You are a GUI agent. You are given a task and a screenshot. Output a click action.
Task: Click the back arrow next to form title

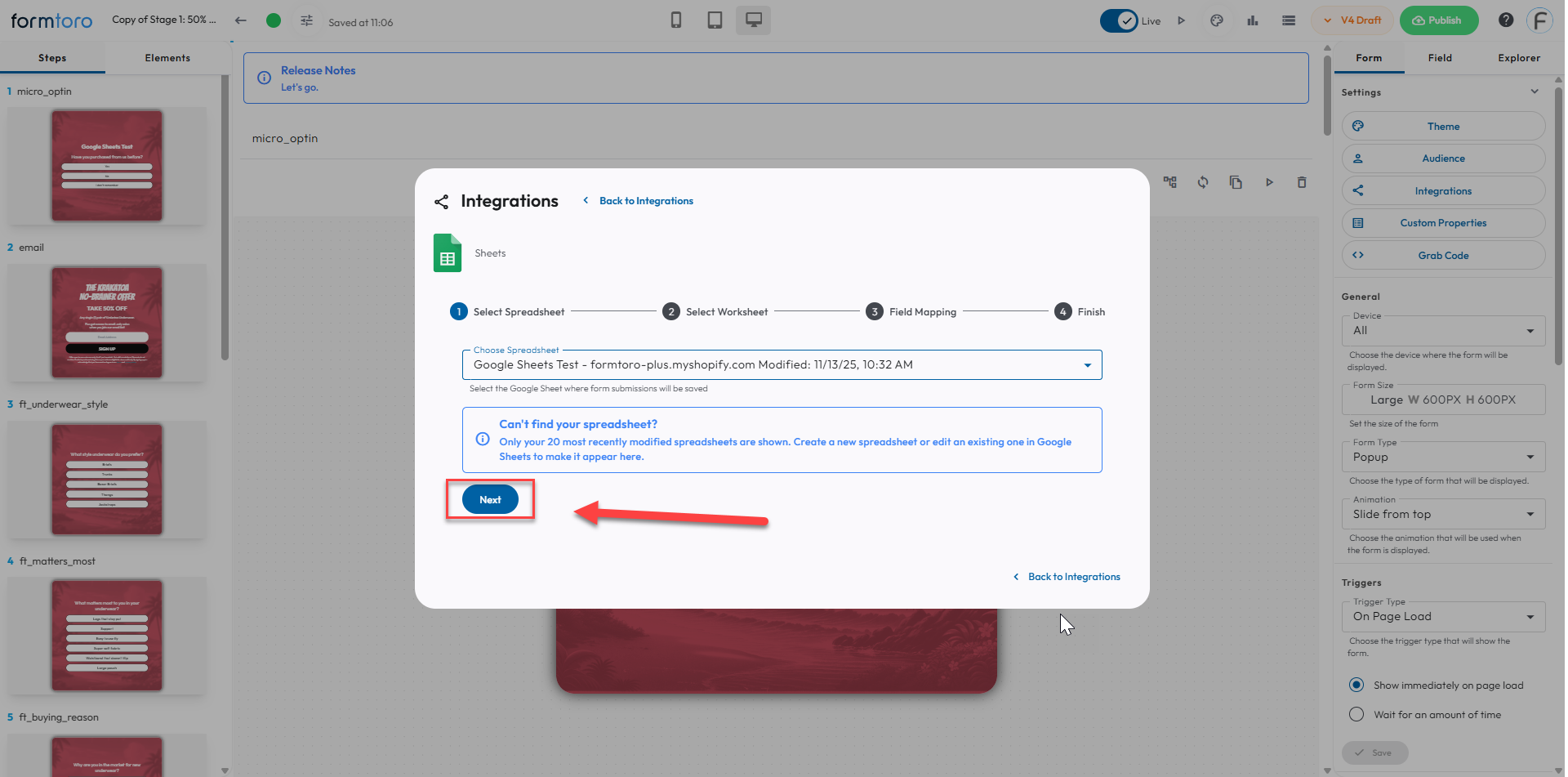click(241, 20)
